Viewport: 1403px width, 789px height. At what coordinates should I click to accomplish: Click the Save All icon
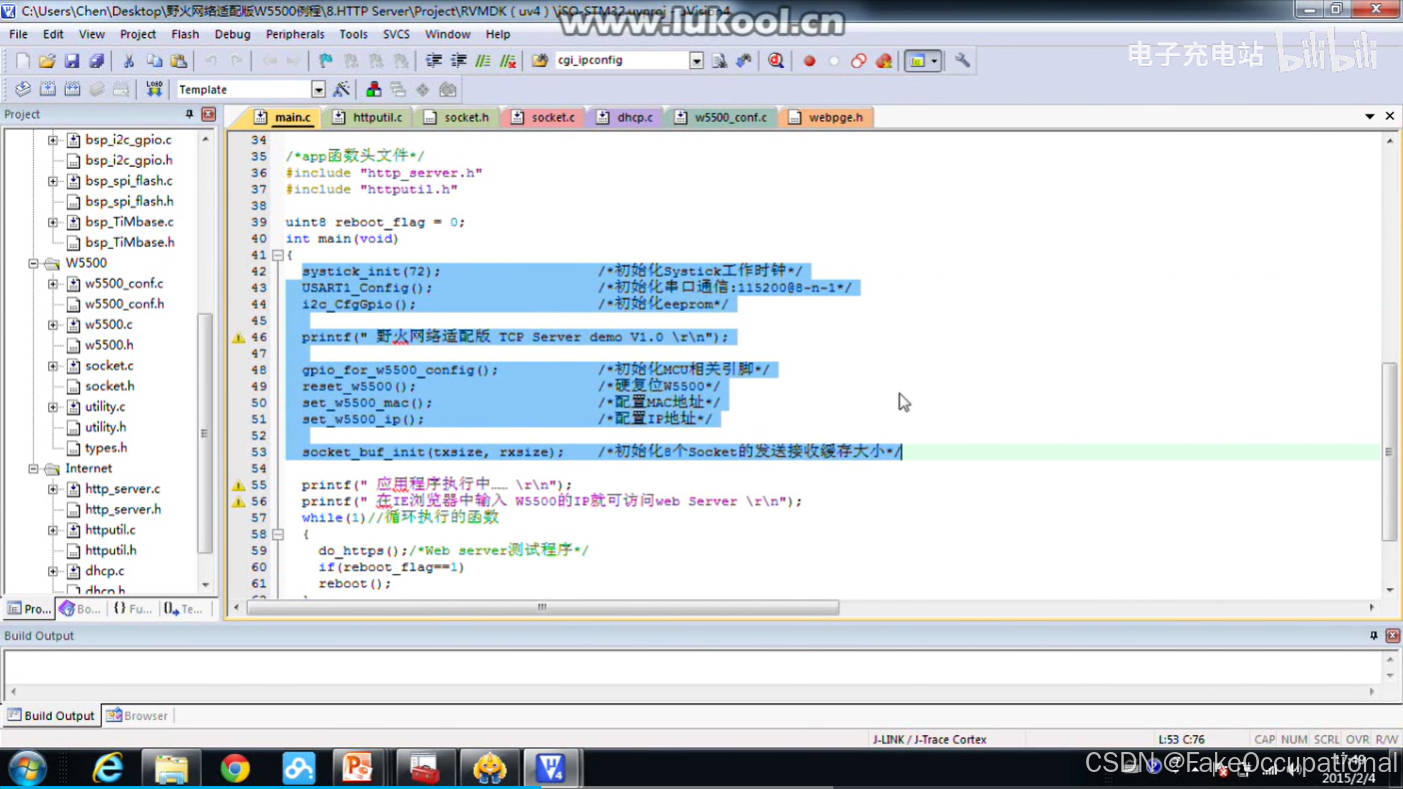pyautogui.click(x=96, y=61)
